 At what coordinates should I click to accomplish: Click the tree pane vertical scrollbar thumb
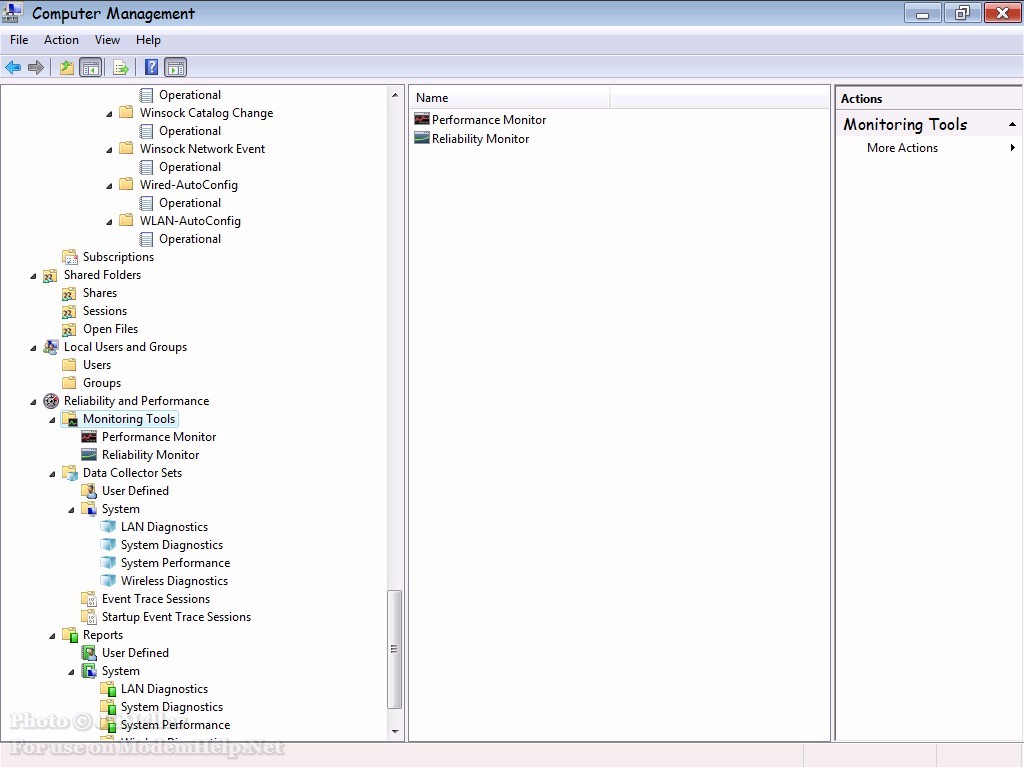(x=395, y=649)
